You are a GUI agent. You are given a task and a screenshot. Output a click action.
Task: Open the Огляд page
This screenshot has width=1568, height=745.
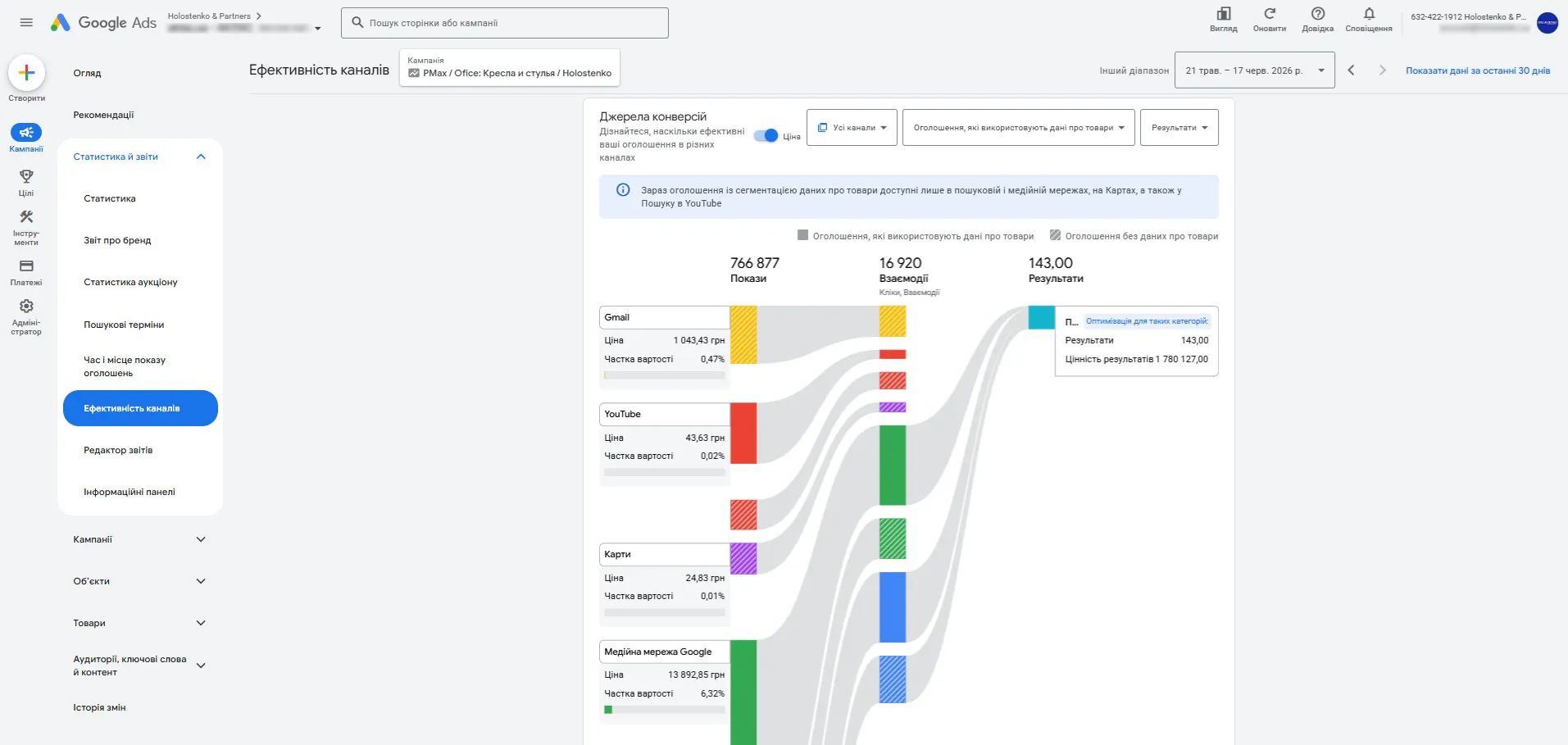pyautogui.click(x=87, y=73)
